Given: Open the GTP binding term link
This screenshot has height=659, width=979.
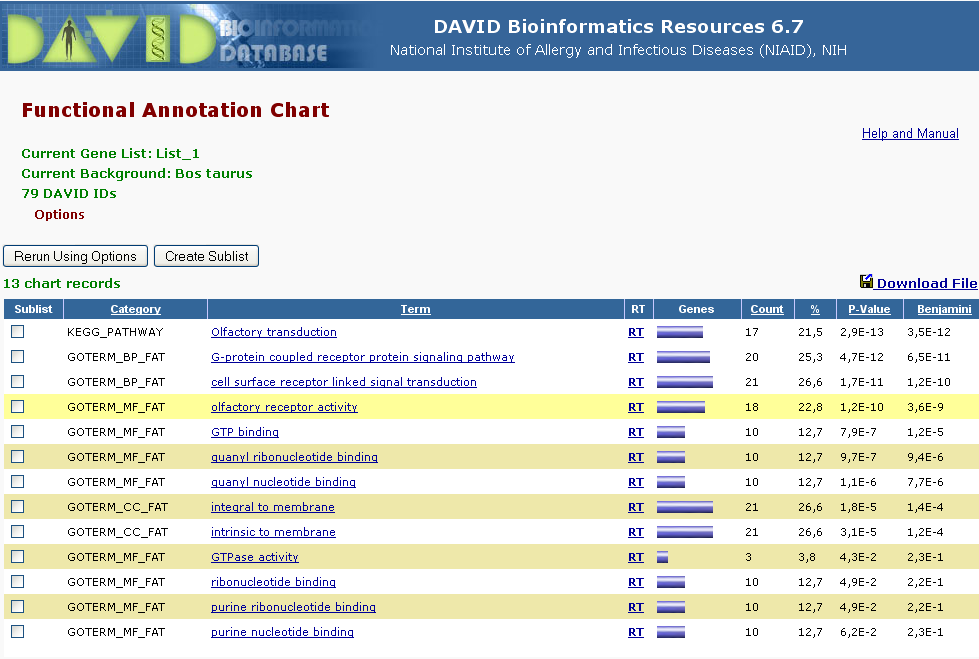Looking at the screenshot, I should click(245, 432).
